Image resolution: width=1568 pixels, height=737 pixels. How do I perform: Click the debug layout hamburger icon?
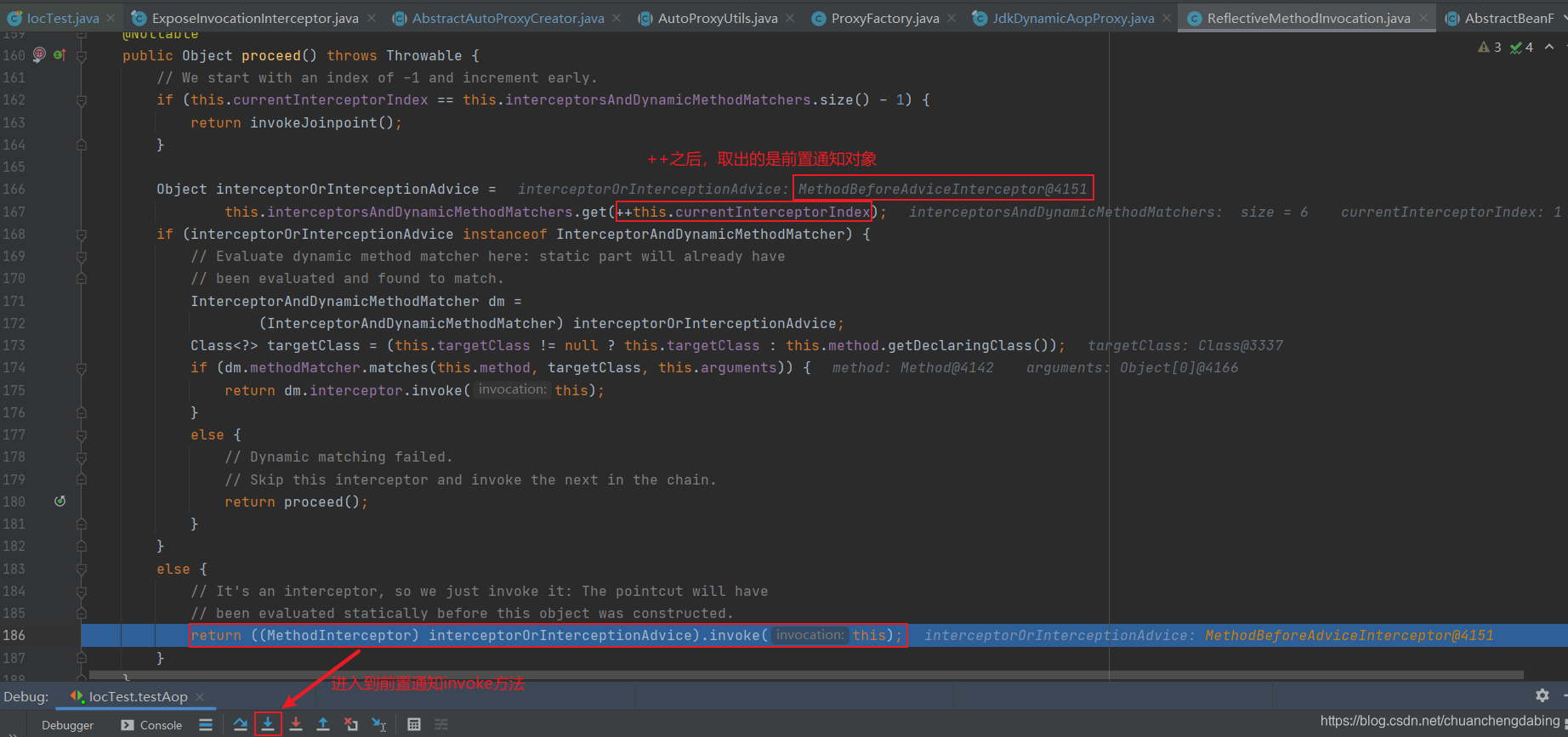tap(206, 724)
